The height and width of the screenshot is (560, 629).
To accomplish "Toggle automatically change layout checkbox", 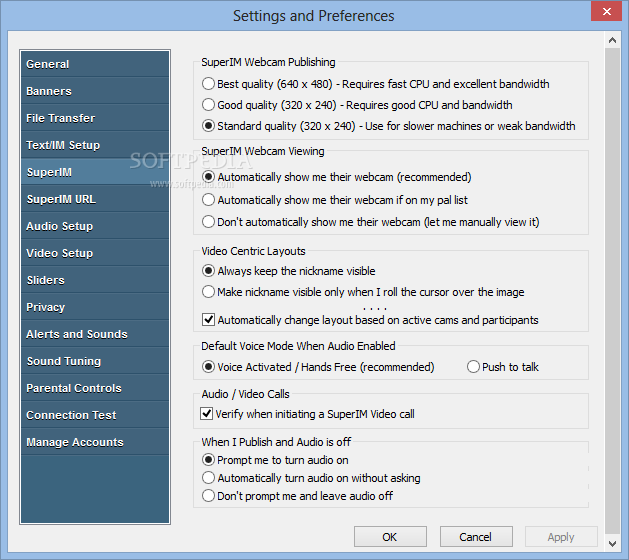I will (x=208, y=320).
